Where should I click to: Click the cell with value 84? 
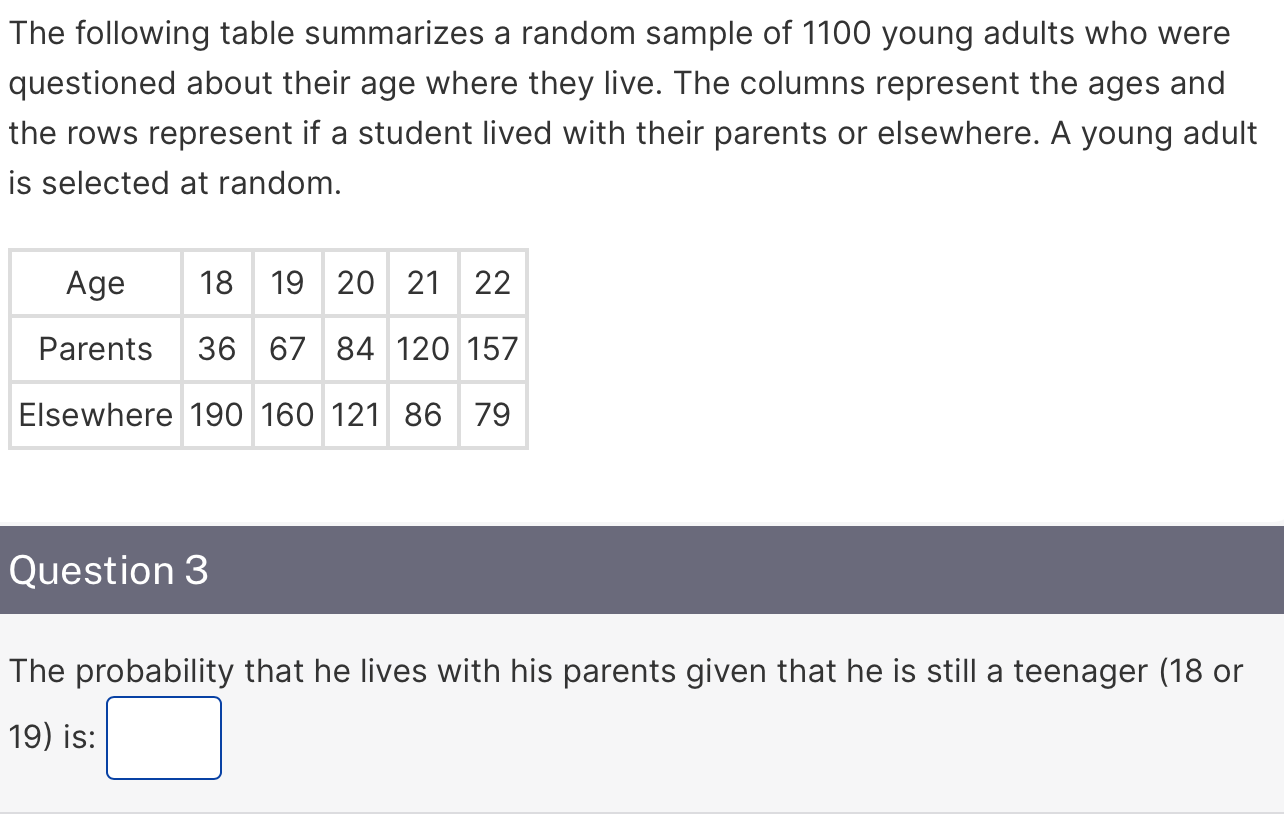[x=354, y=349]
